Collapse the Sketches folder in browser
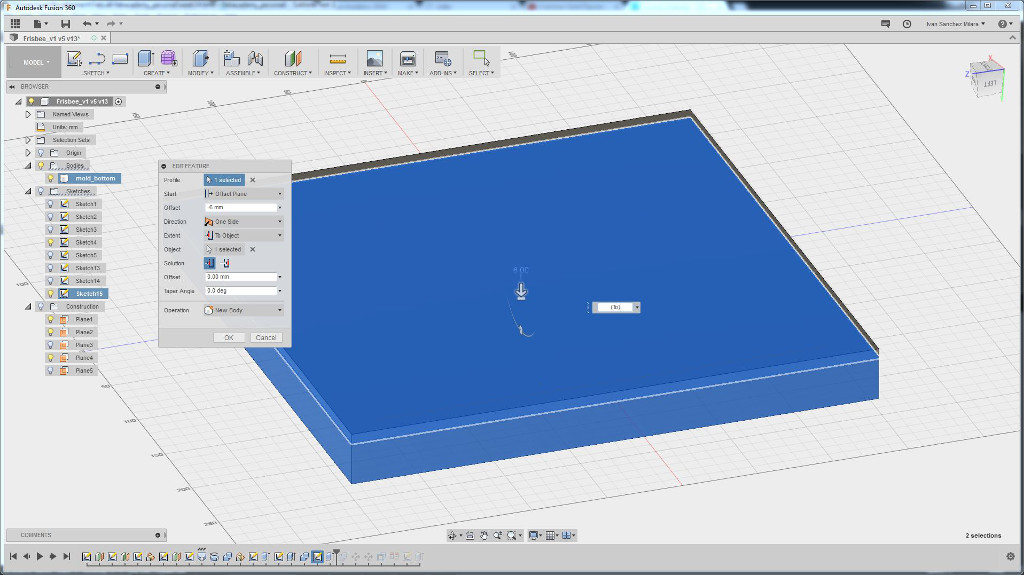The width and height of the screenshot is (1024, 575). pos(28,191)
